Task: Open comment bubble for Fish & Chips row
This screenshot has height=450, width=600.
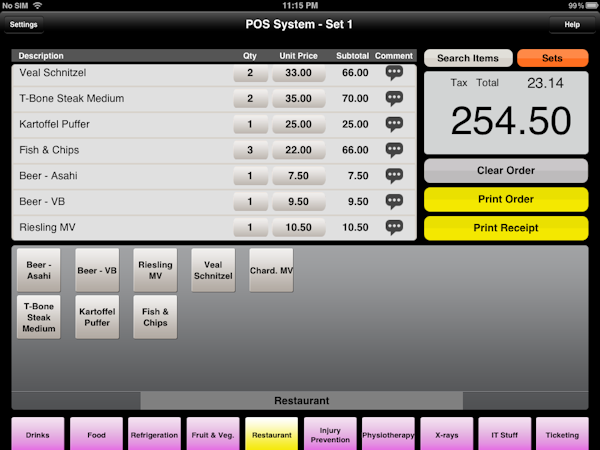Action: (394, 150)
